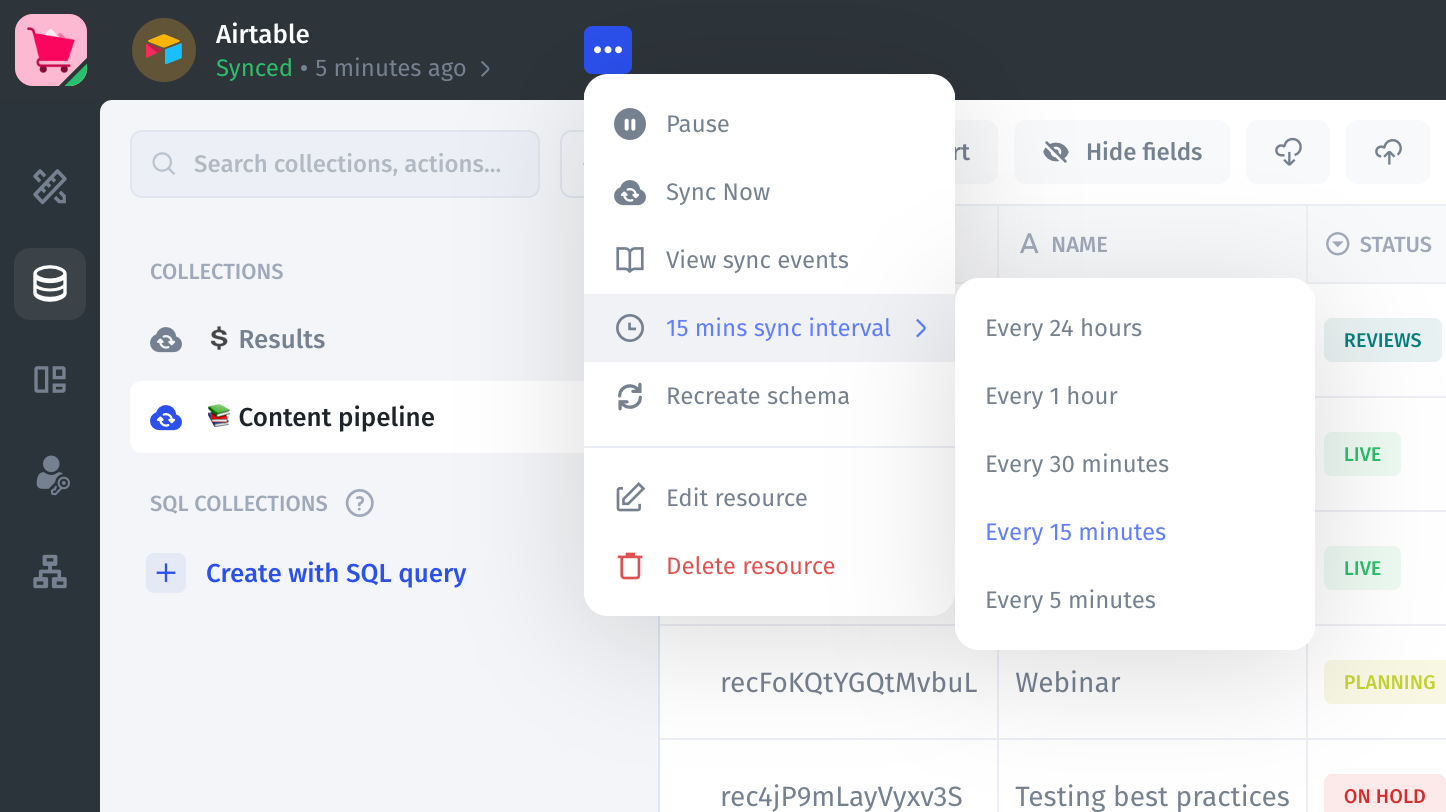Viewport: 1446px width, 812px height.
Task: Focus the Search collections input field
Action: 335,164
